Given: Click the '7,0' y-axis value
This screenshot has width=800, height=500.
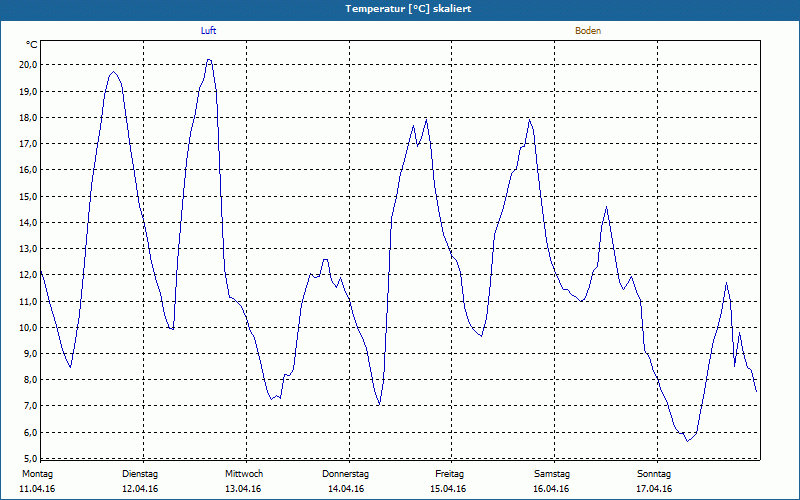Looking at the screenshot, I should (x=30, y=406).
